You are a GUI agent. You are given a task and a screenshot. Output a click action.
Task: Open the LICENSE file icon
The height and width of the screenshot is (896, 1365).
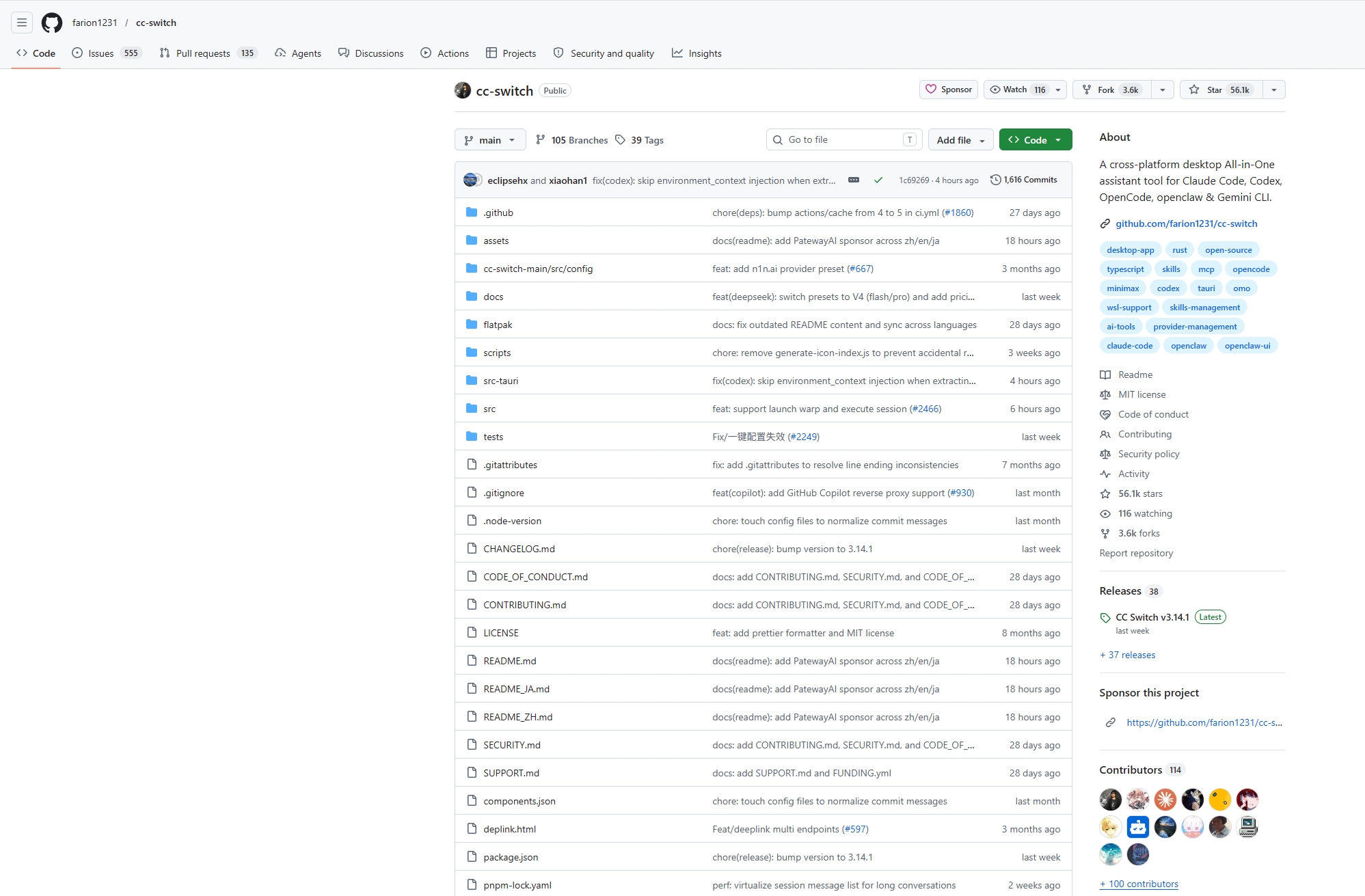[472, 633]
